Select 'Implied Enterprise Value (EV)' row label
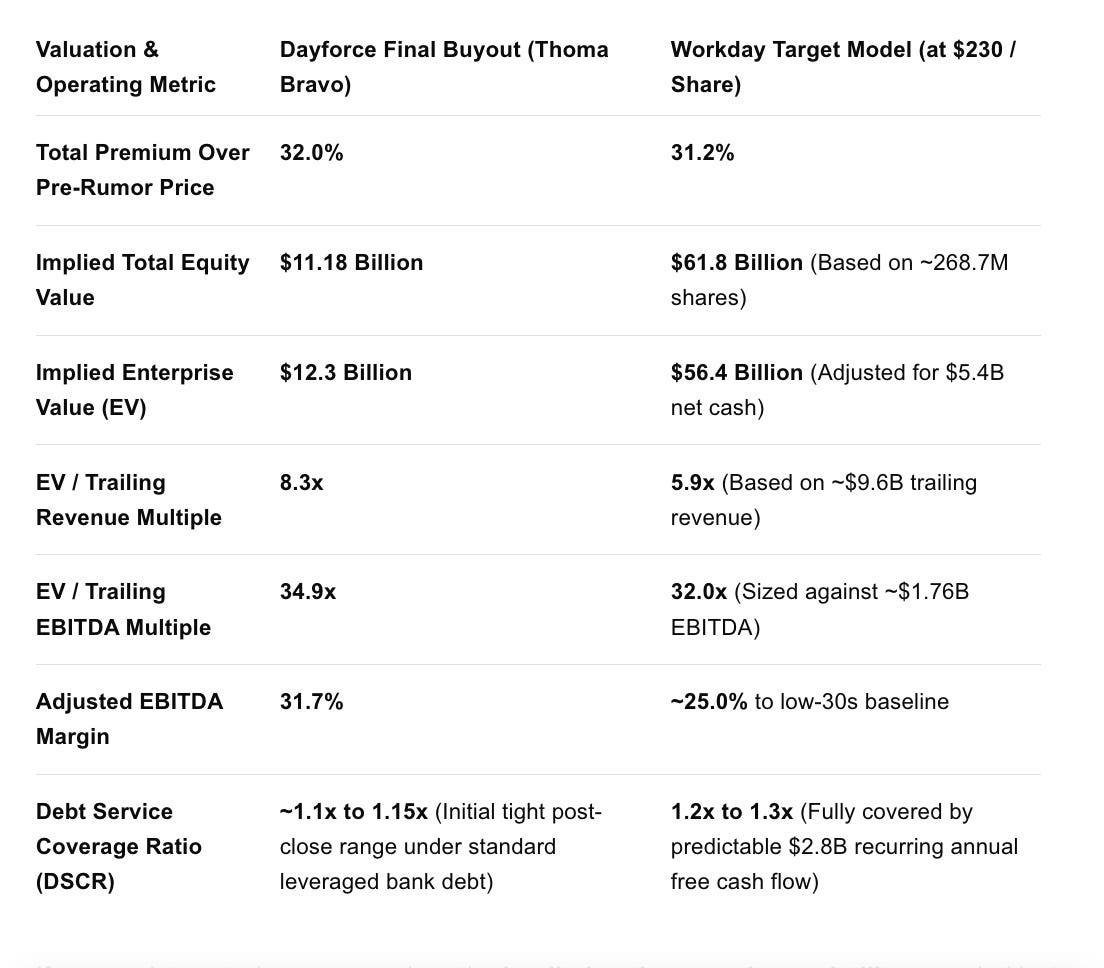1104x968 pixels. pyautogui.click(x=134, y=389)
